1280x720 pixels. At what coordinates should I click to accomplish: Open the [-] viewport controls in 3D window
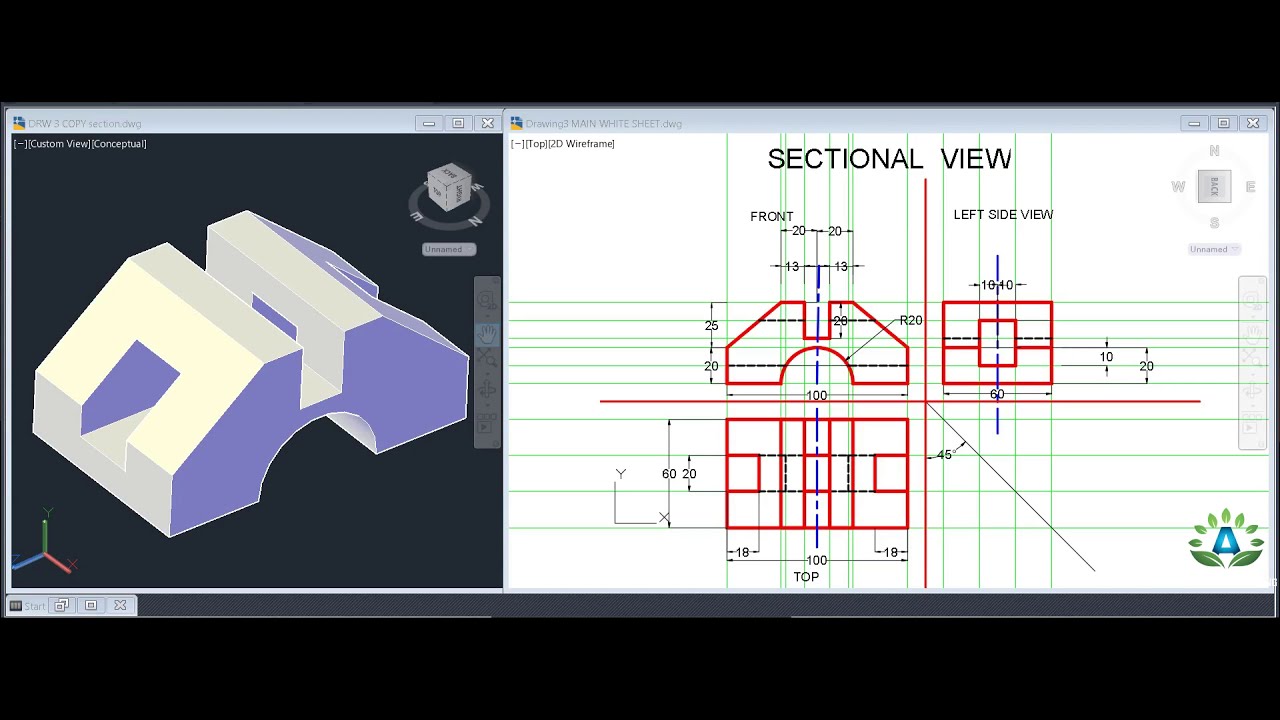[x=20, y=144]
